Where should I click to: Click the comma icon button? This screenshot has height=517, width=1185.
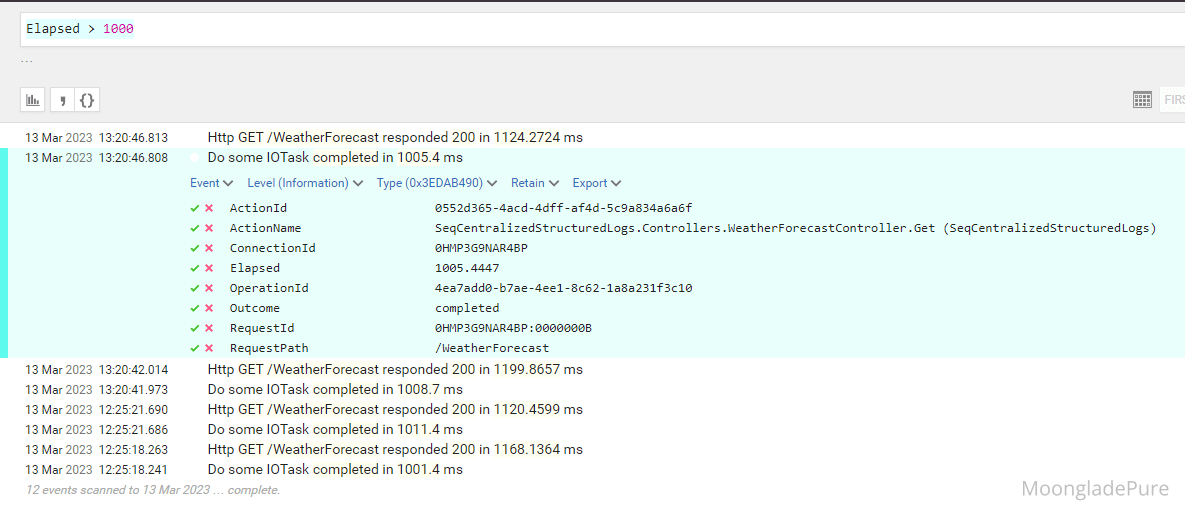62,100
